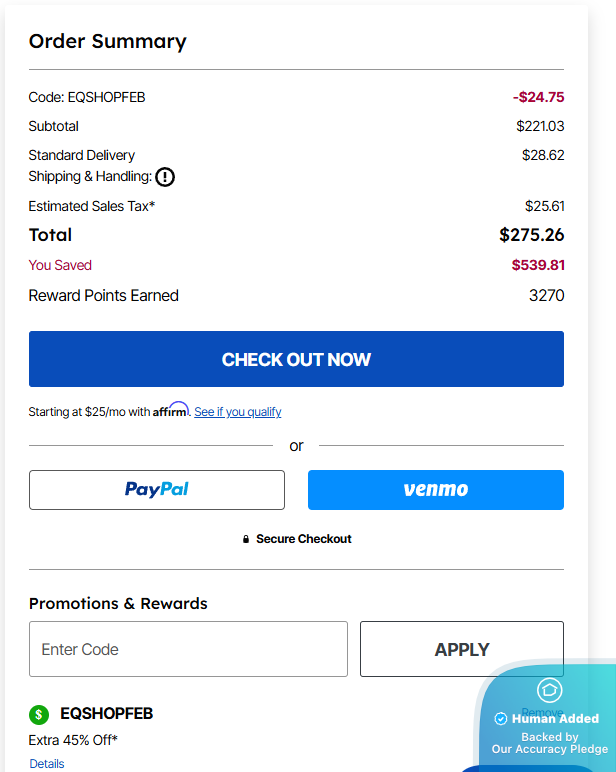Open the See if you qualify link
This screenshot has height=772, width=616.
(x=237, y=411)
